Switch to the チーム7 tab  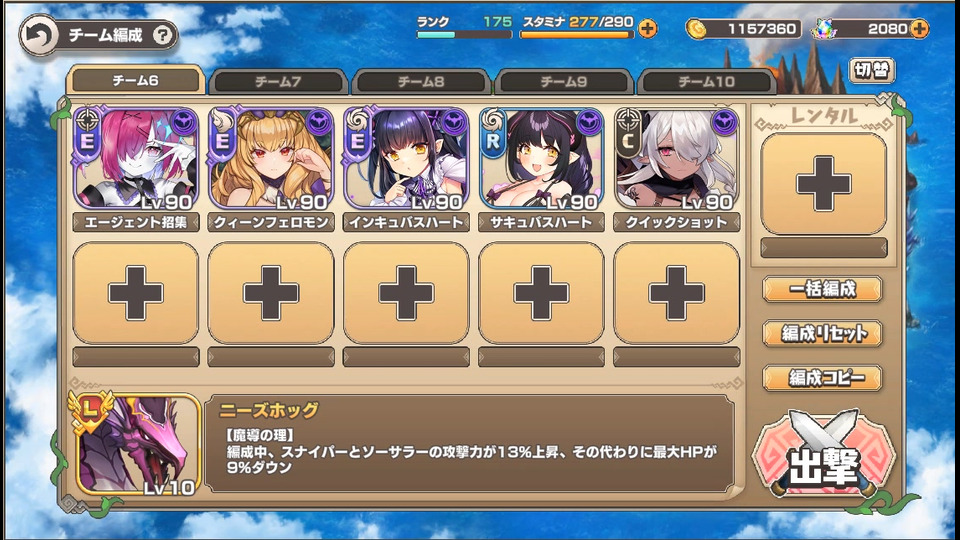point(278,81)
